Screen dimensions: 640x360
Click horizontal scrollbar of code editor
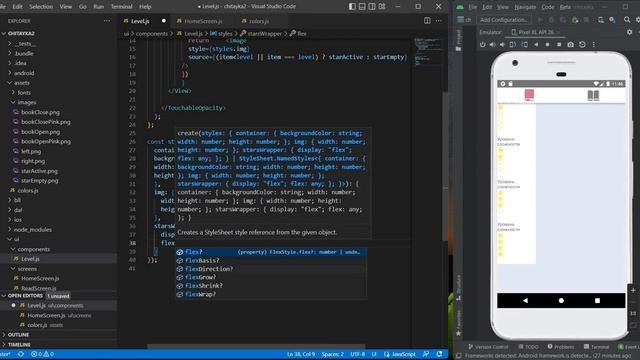click(256, 347)
